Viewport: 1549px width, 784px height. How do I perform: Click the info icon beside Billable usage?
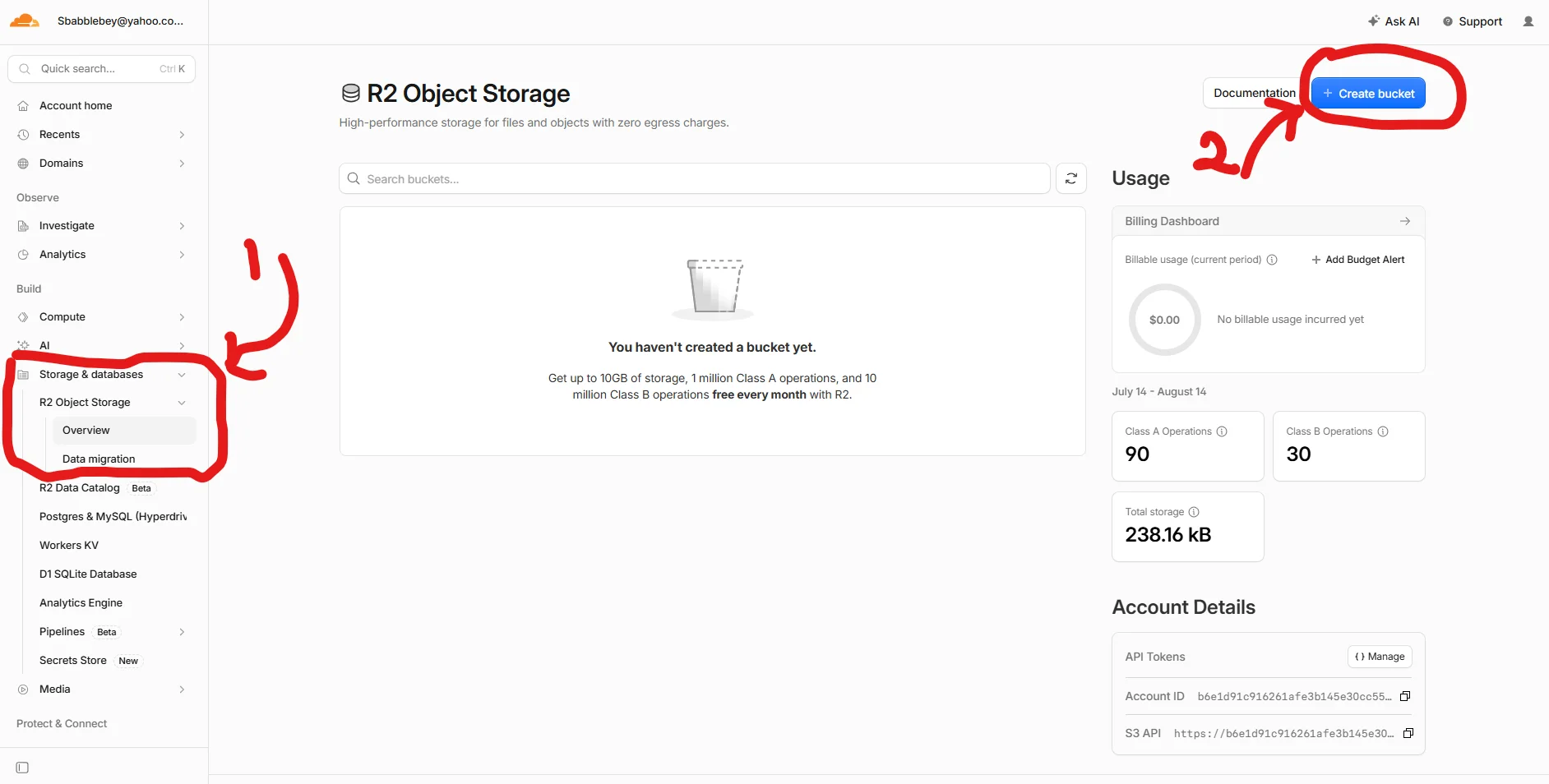[x=1272, y=260]
